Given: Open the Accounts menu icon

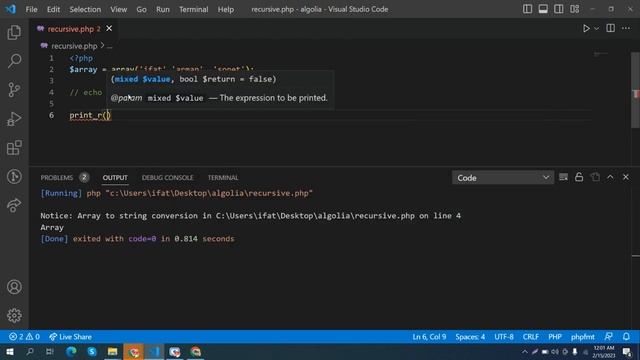Looking at the screenshot, I should (x=14, y=287).
